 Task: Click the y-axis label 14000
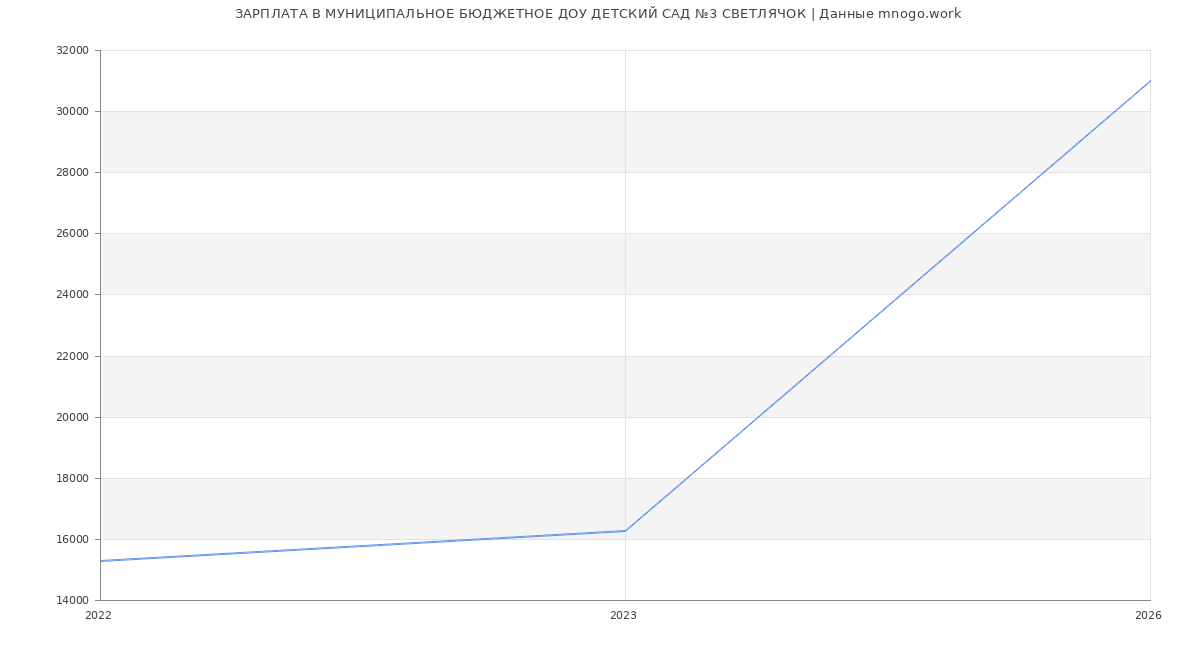click(x=72, y=600)
